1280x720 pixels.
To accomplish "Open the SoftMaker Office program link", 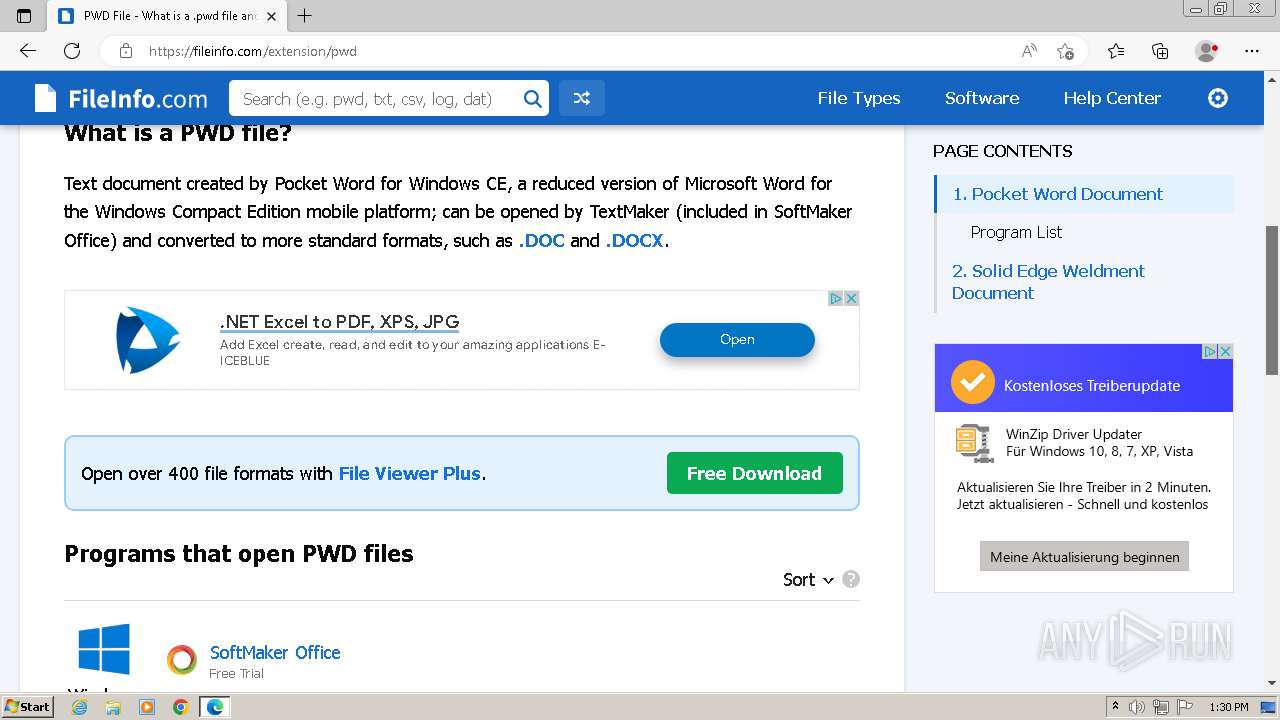I will pyautogui.click(x=275, y=653).
